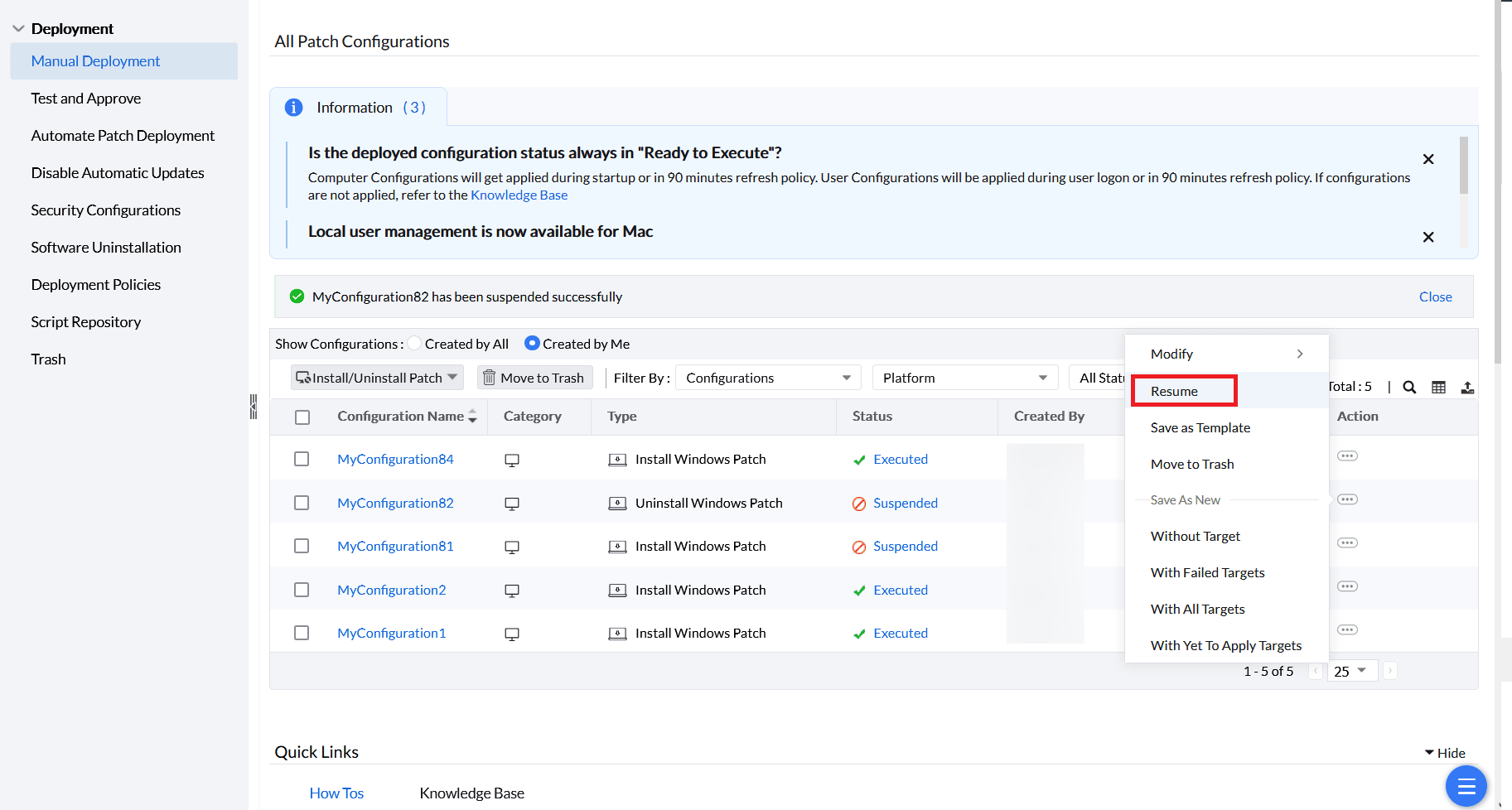Click the blue floating menu button

pos(1466,786)
